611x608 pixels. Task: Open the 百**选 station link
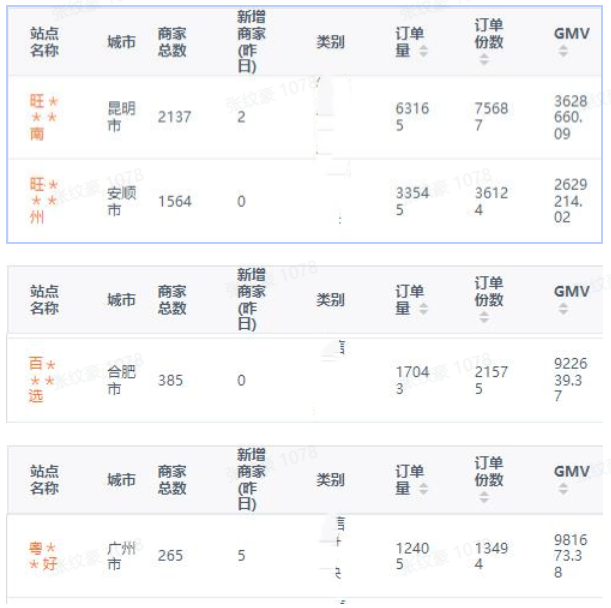pyautogui.click(x=43, y=380)
